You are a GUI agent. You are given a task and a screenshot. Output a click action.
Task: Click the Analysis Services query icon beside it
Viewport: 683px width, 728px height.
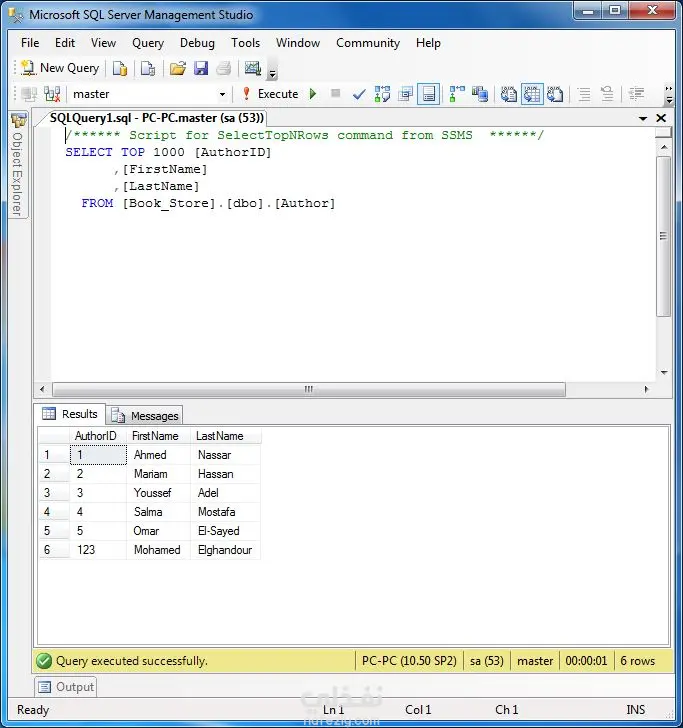click(x=148, y=68)
